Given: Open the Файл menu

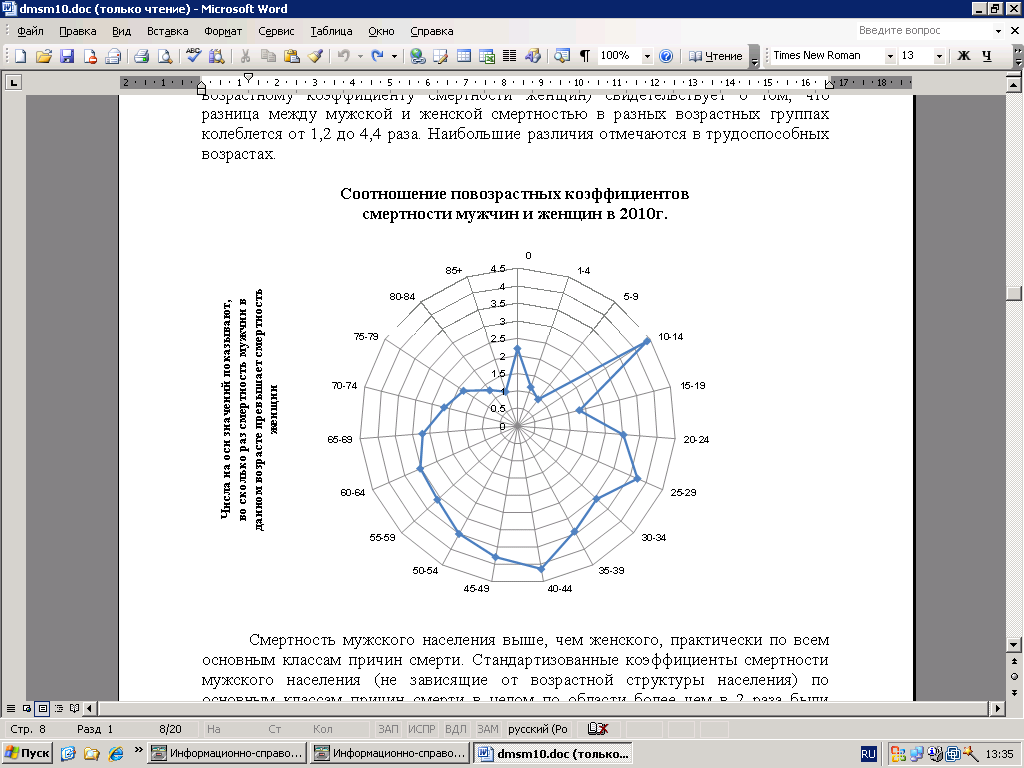Looking at the screenshot, I should [30, 31].
